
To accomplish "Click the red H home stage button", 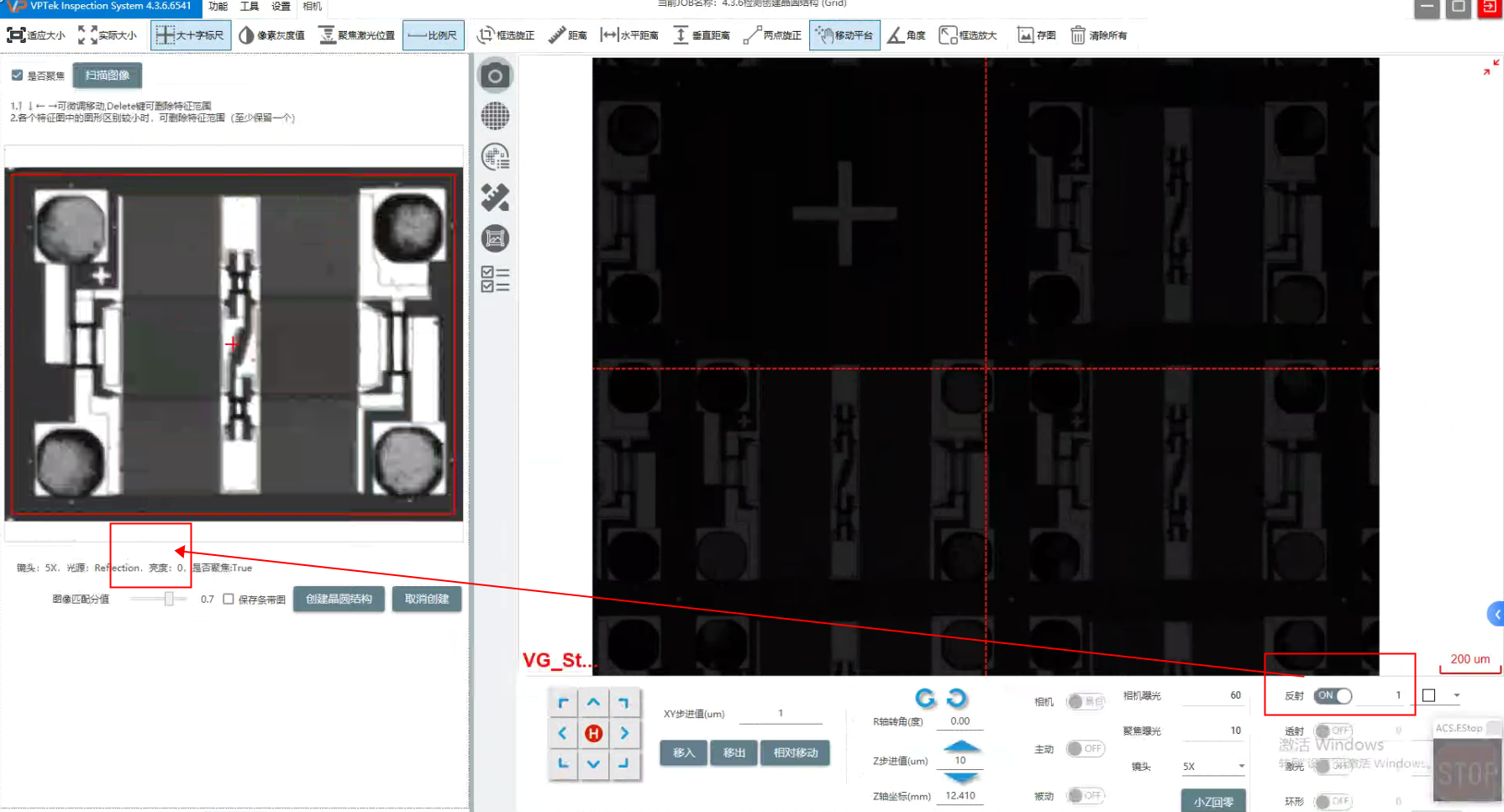I will point(593,733).
